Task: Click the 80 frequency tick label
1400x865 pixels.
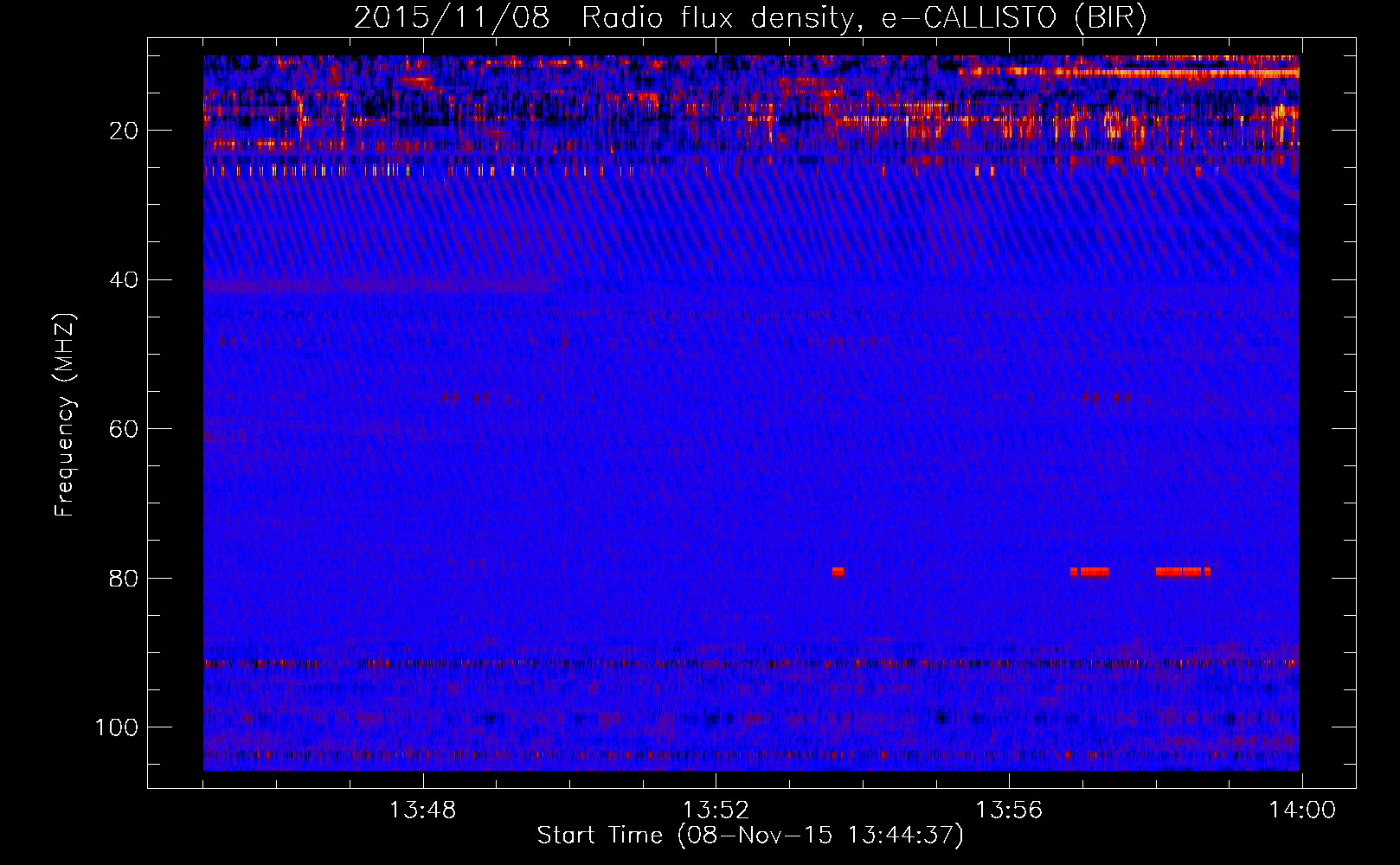Action: [124, 578]
